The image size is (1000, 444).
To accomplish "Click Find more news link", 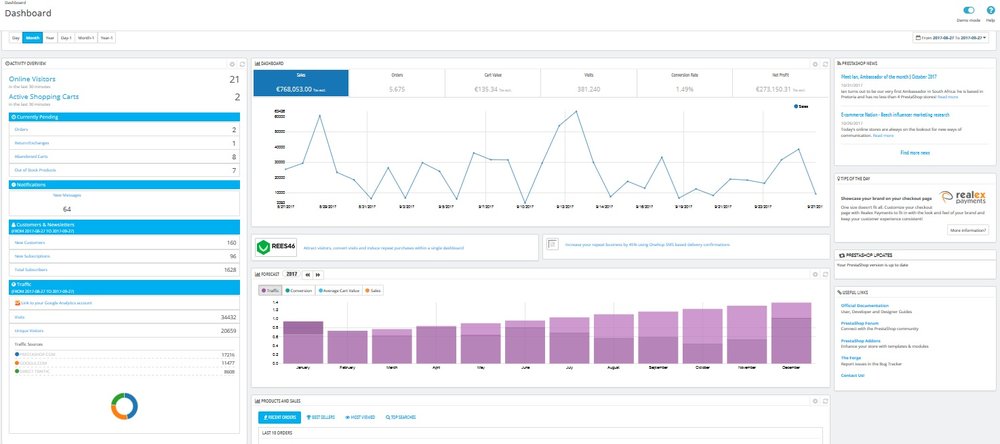I will tap(914, 152).
